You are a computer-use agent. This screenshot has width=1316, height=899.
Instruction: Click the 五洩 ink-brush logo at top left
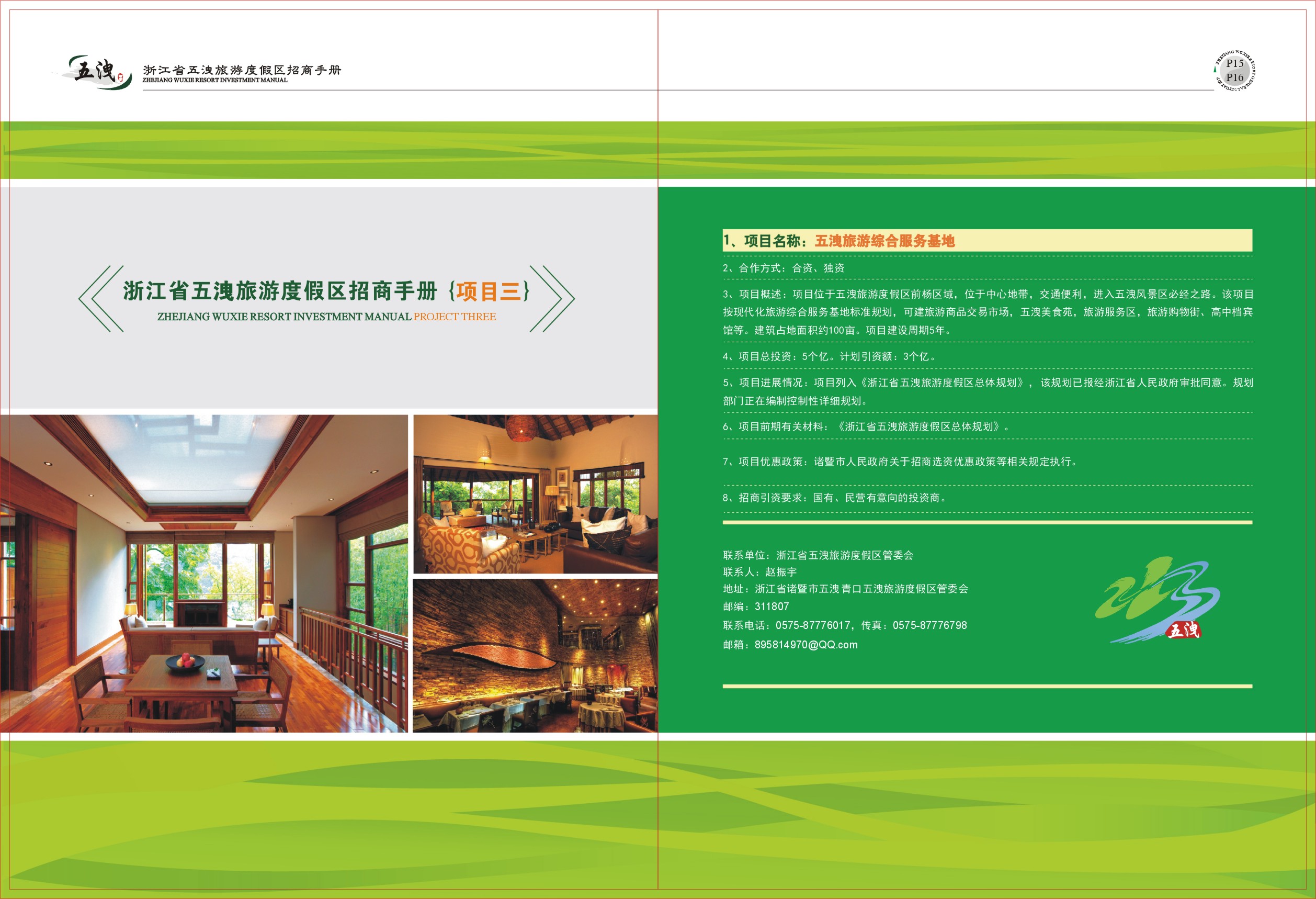click(95, 72)
